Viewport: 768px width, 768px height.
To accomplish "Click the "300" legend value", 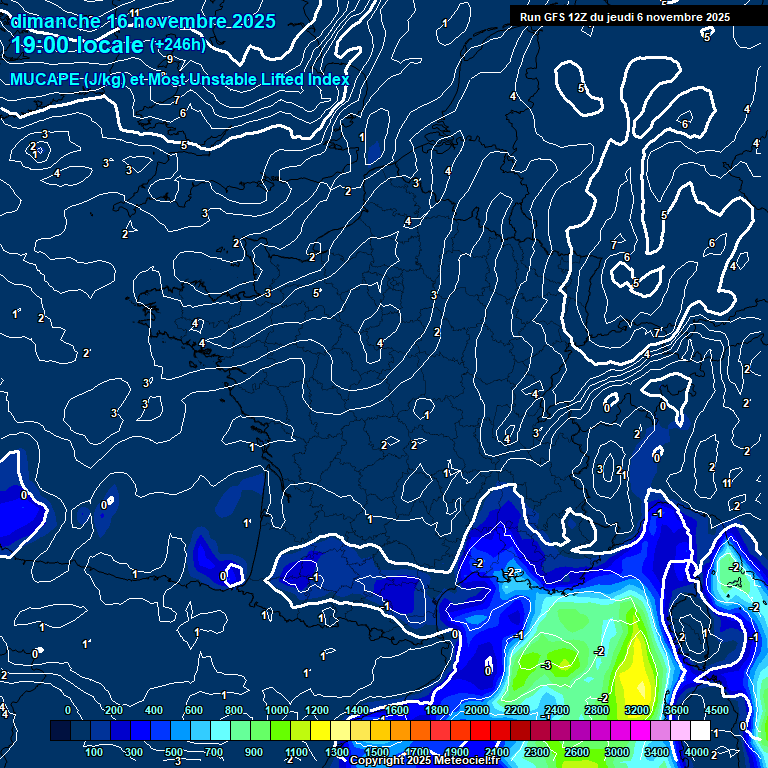I will click(x=134, y=752).
